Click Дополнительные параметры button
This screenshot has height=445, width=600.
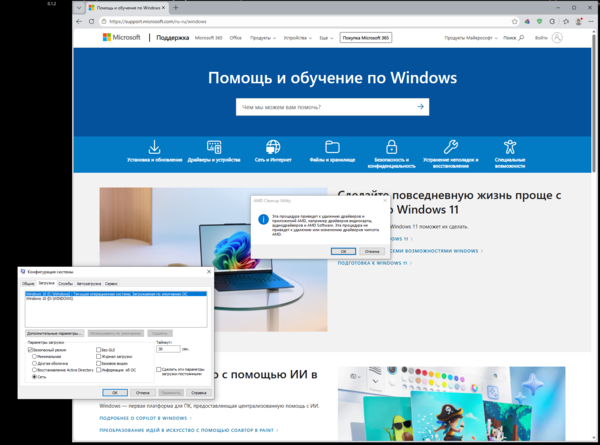pyautogui.click(x=54, y=333)
